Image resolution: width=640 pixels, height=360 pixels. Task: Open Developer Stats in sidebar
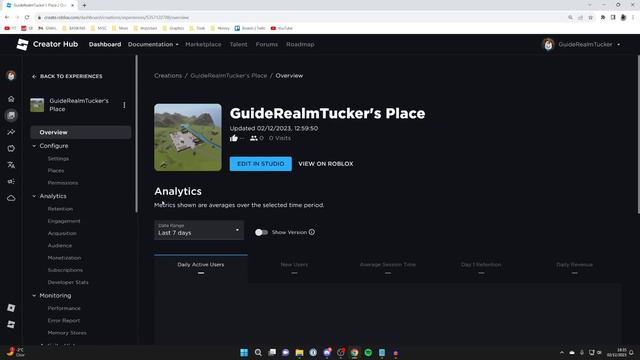click(68, 282)
